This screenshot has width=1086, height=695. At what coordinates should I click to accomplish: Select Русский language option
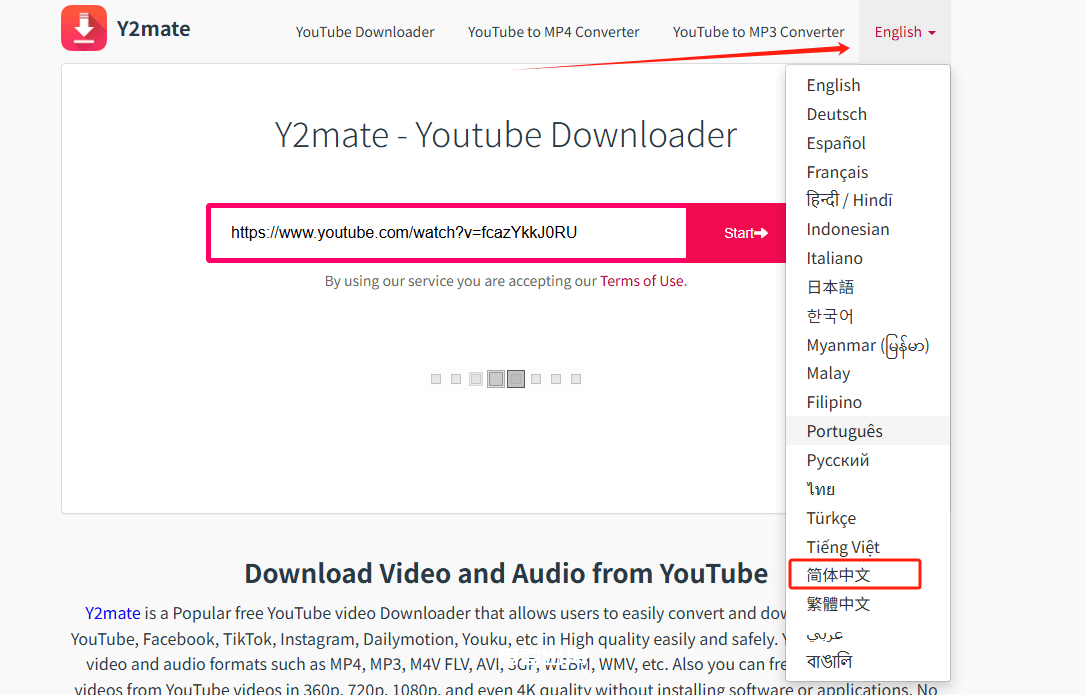[840, 459]
